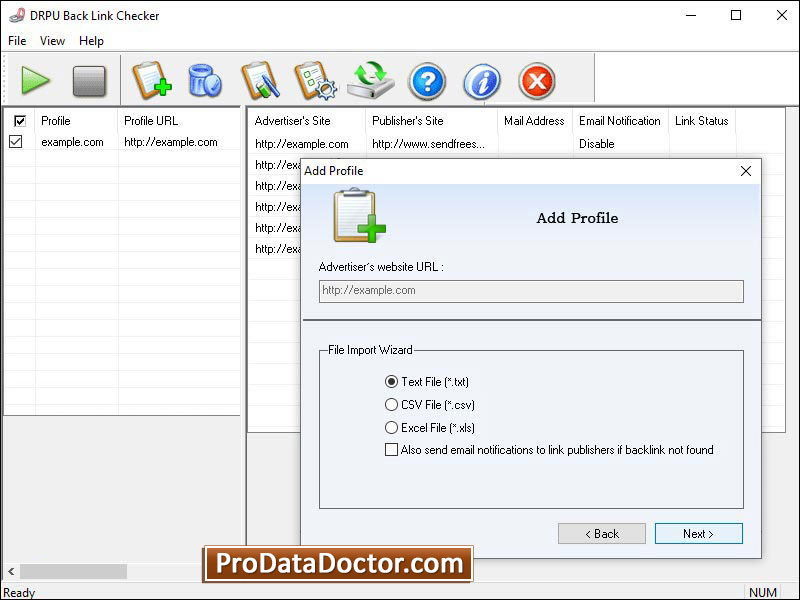Open the View menu
This screenshot has width=800, height=600.
coord(52,41)
